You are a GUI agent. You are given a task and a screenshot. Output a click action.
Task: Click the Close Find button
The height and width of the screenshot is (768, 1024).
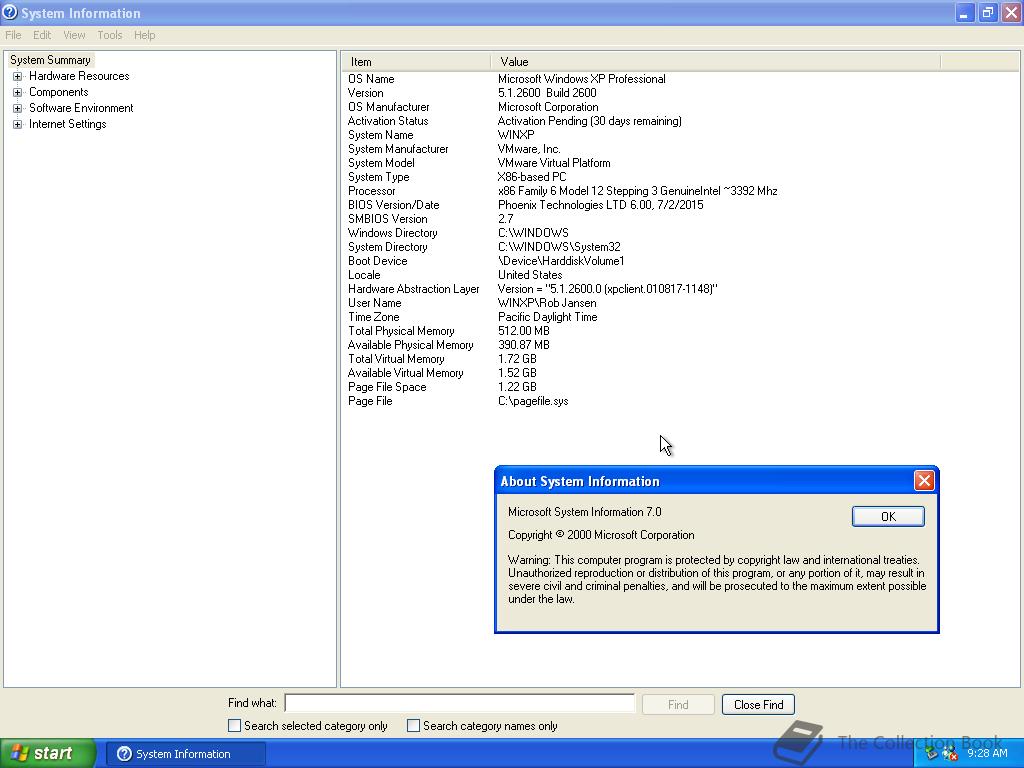click(x=758, y=705)
